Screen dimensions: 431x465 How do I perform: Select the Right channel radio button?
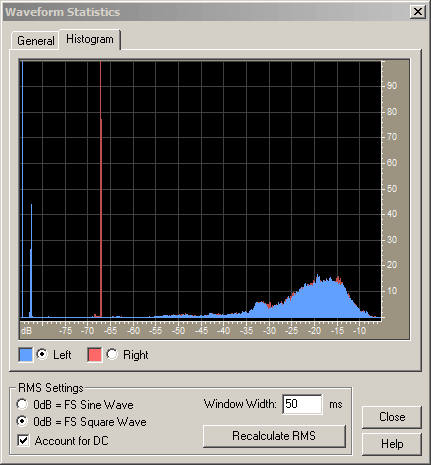[x=112, y=354]
